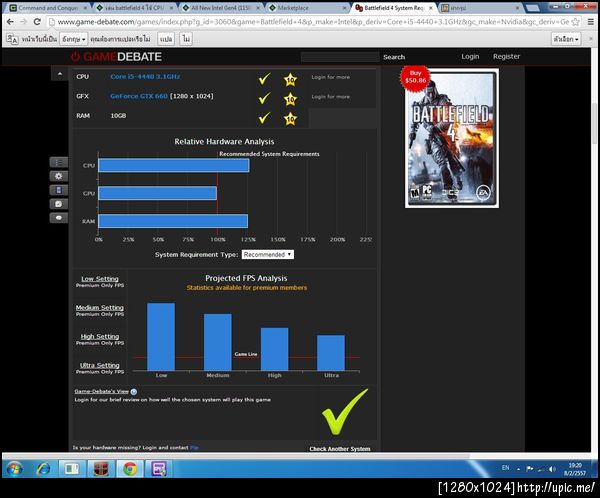Open the Register link in the header
The image size is (600, 498).
[506, 57]
